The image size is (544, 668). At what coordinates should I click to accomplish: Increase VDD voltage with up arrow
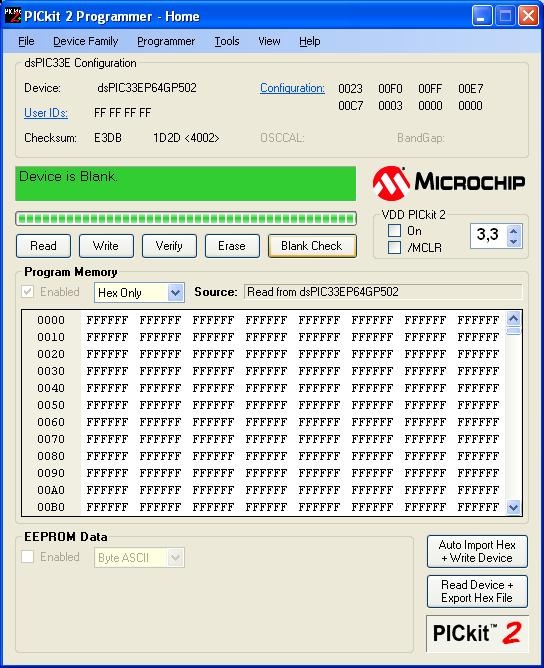pos(514,231)
